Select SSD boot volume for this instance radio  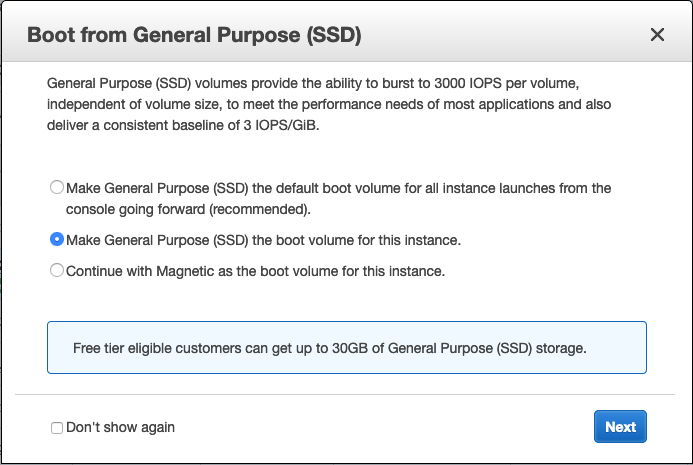(x=57, y=240)
